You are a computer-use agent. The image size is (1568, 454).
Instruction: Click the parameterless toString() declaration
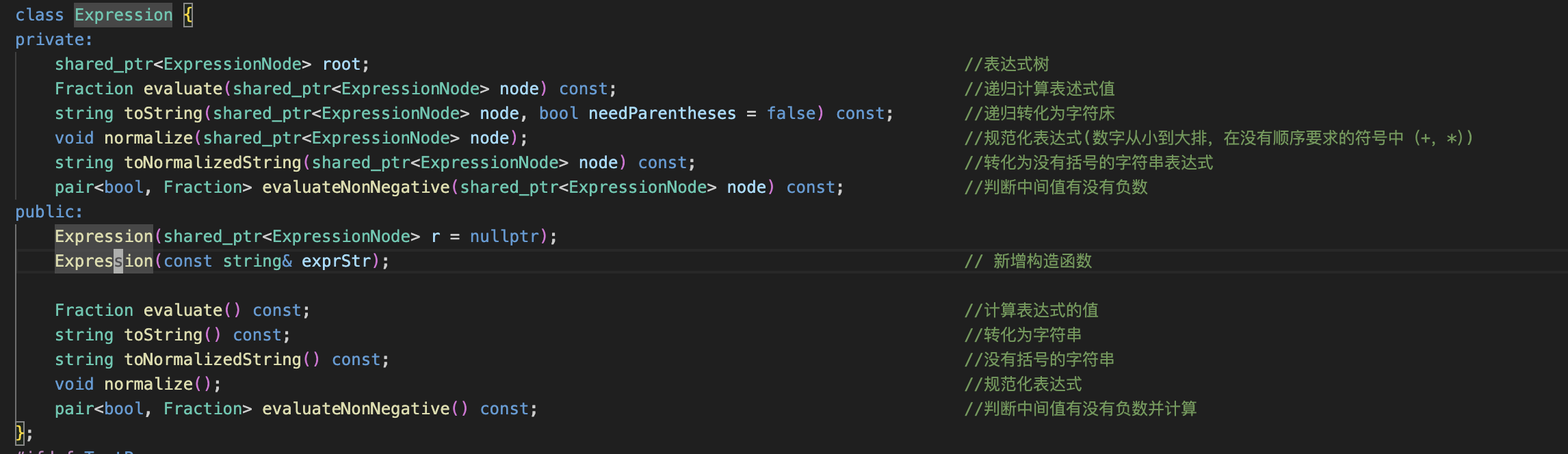tap(164, 335)
